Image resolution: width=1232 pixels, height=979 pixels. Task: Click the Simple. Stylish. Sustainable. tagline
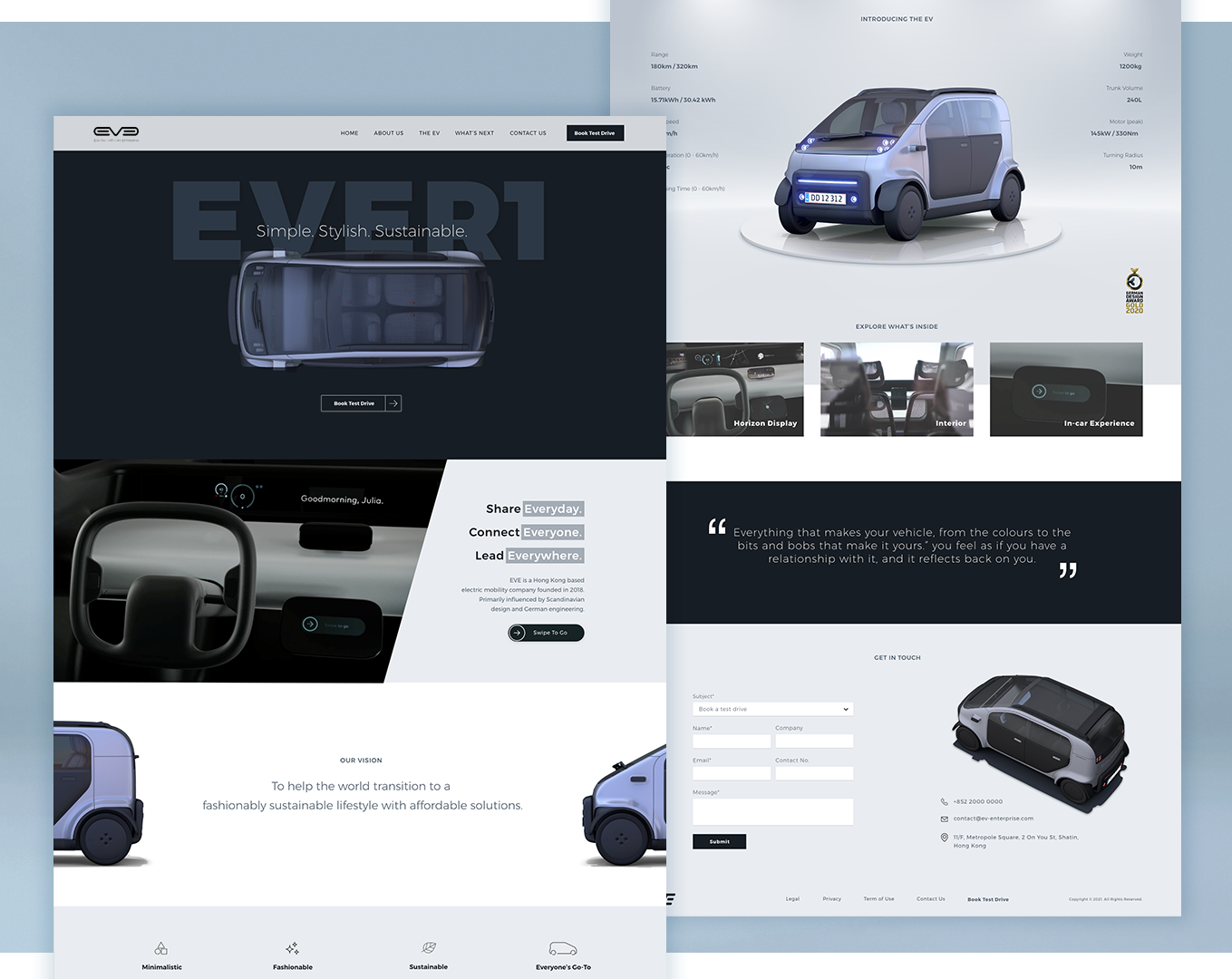click(362, 231)
